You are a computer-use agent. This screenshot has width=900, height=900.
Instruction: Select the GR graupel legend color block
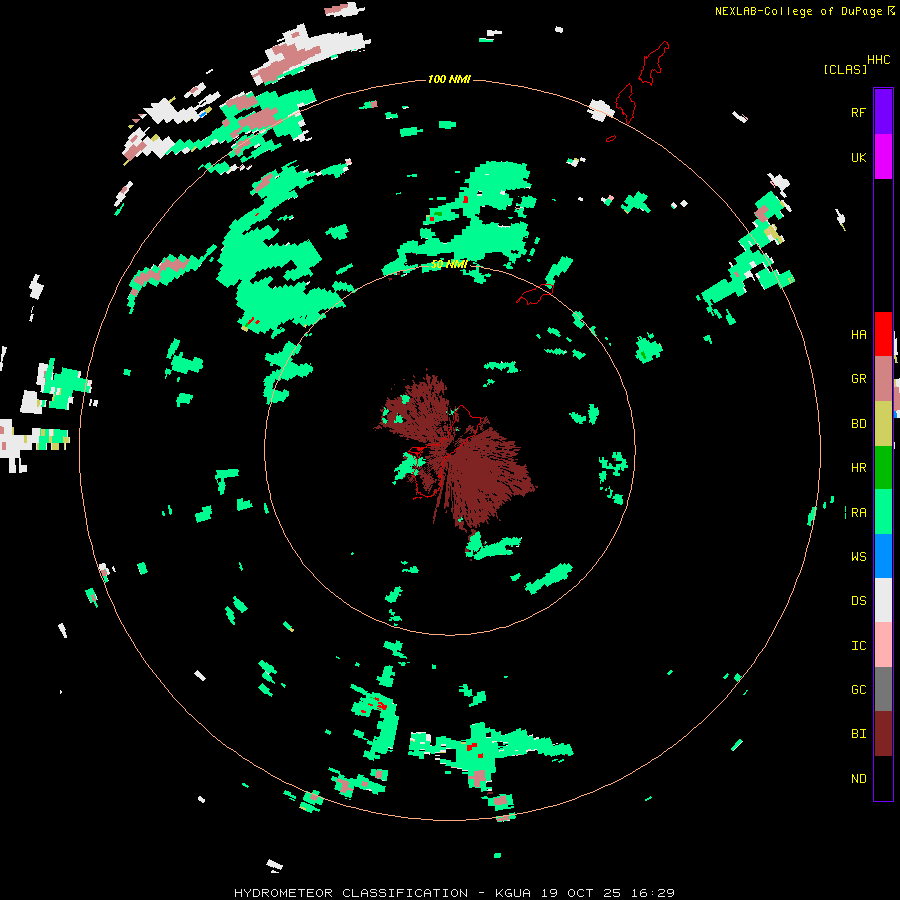point(883,379)
